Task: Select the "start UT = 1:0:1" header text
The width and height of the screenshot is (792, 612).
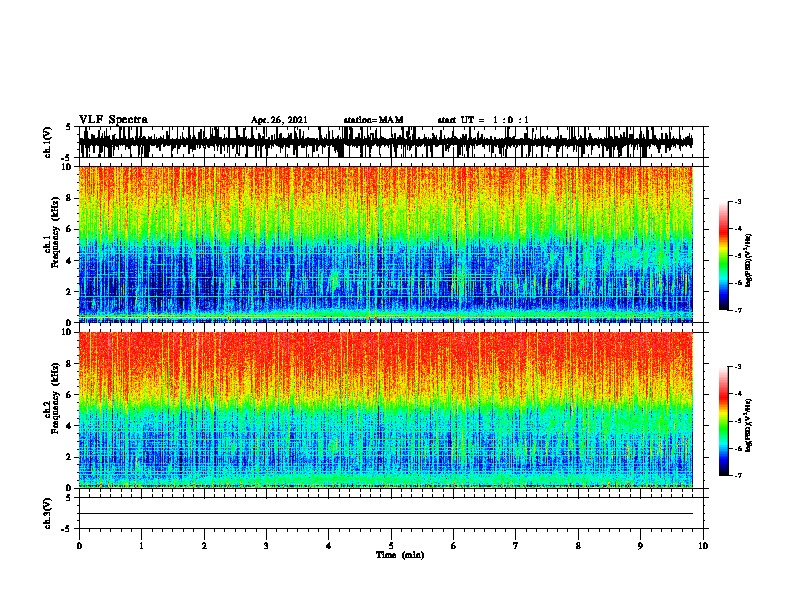Action: click(483, 120)
